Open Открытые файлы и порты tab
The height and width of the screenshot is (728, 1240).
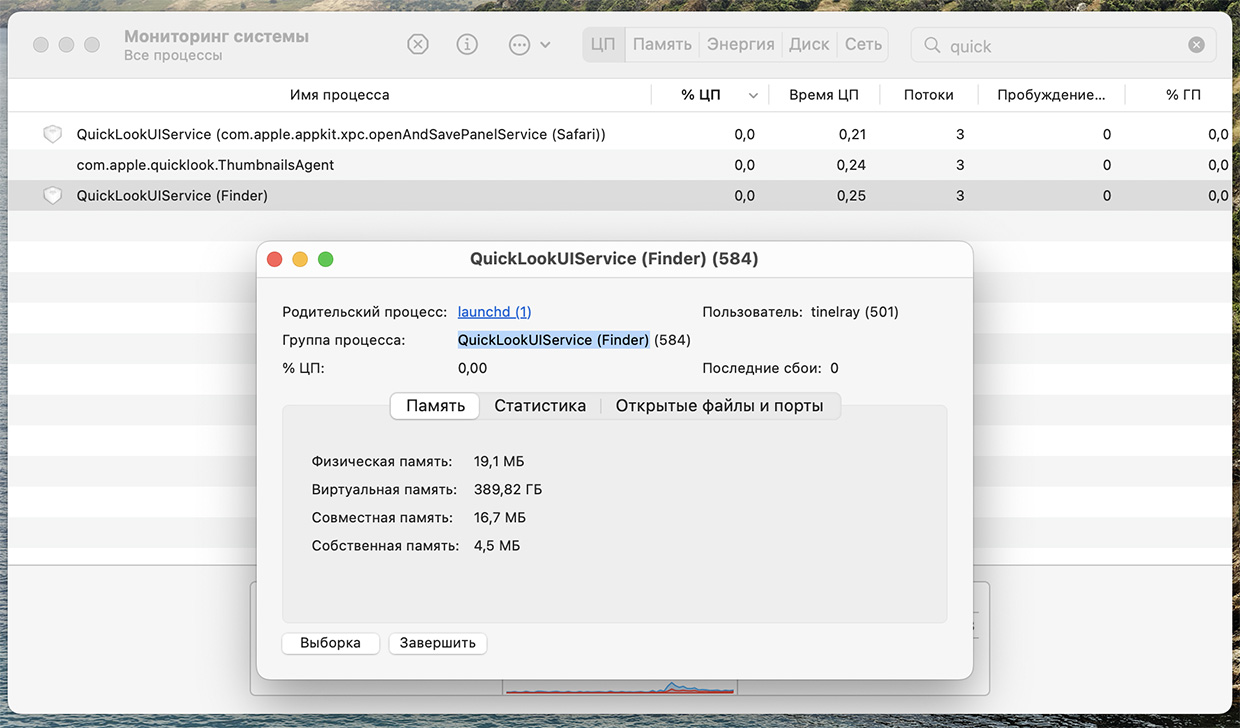click(719, 406)
